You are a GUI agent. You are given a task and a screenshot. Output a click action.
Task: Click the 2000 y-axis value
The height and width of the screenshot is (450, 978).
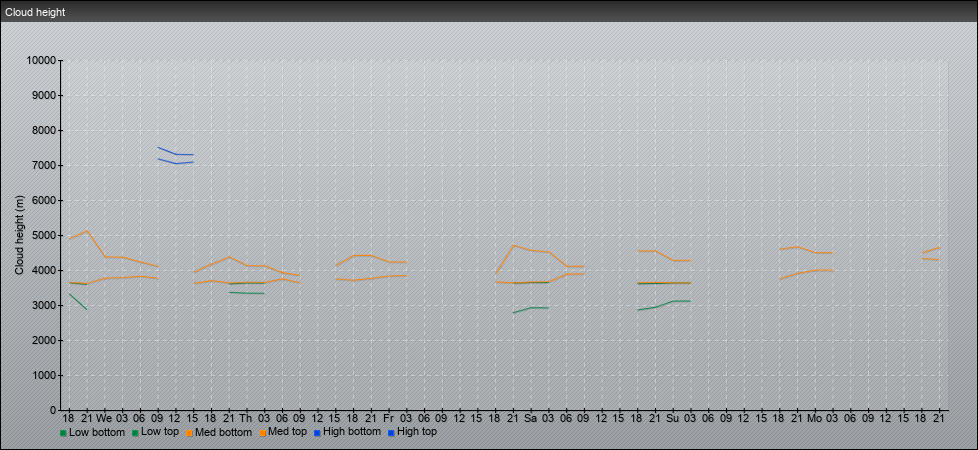[44, 340]
